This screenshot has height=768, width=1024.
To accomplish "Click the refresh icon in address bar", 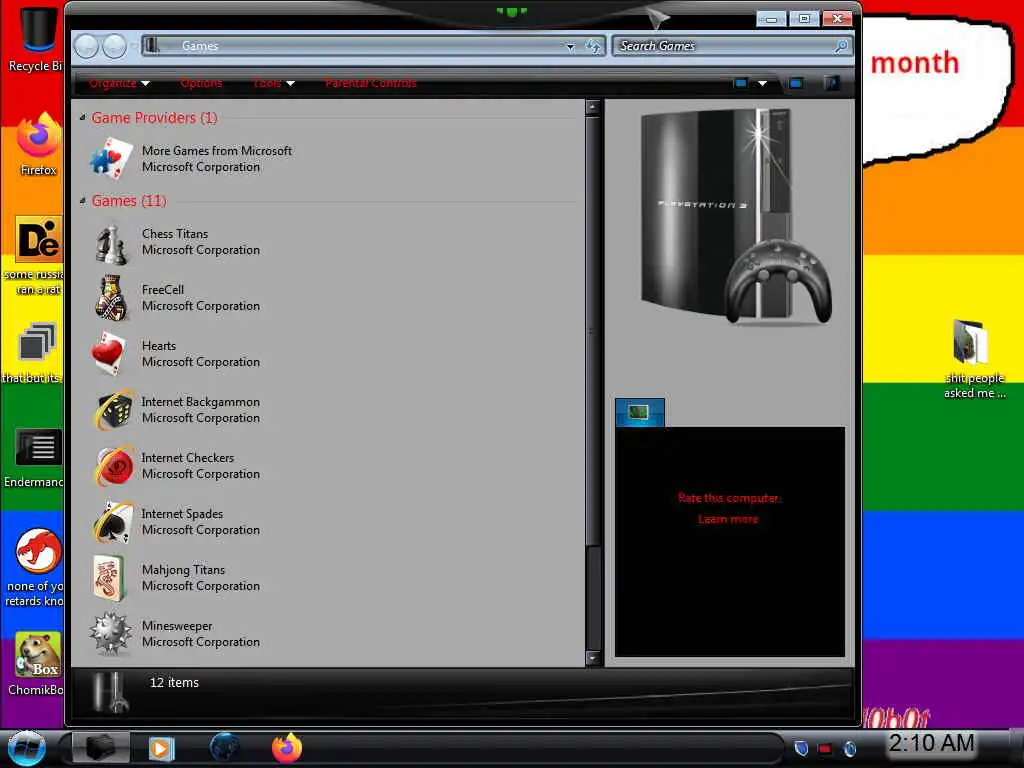I will pyautogui.click(x=593, y=46).
